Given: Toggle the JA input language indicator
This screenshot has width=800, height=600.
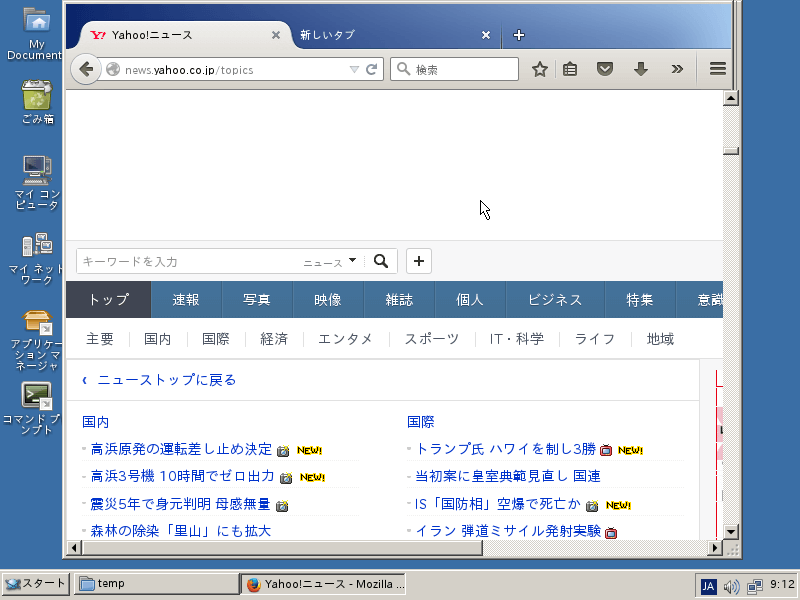Looking at the screenshot, I should [708, 586].
